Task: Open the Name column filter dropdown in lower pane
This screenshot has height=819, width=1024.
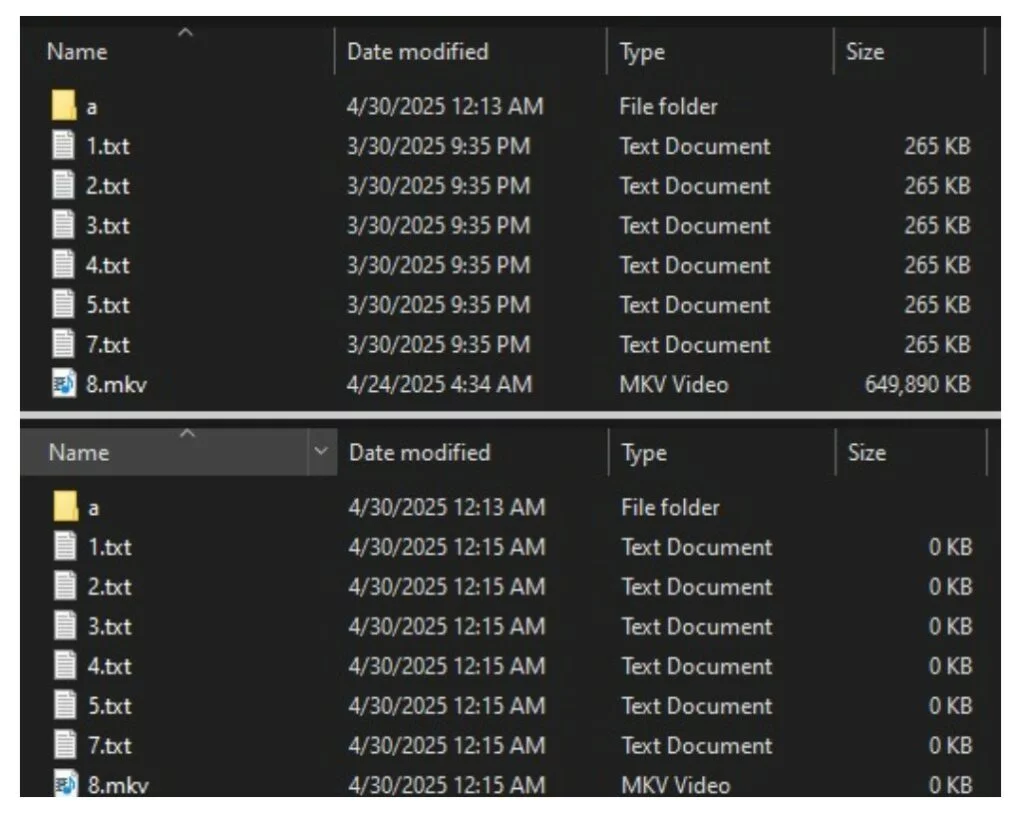Action: point(321,452)
